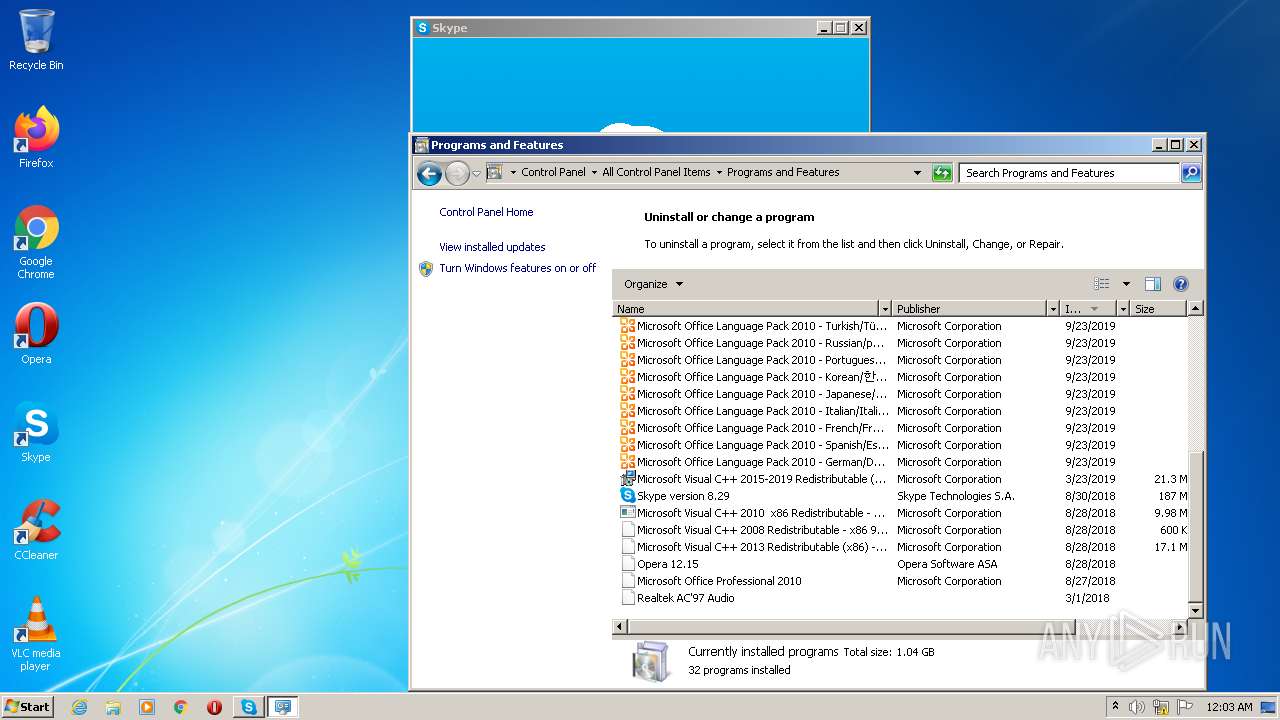The height and width of the screenshot is (720, 1280).
Task: Click volume speaker icon in system tray
Action: pos(1137,707)
